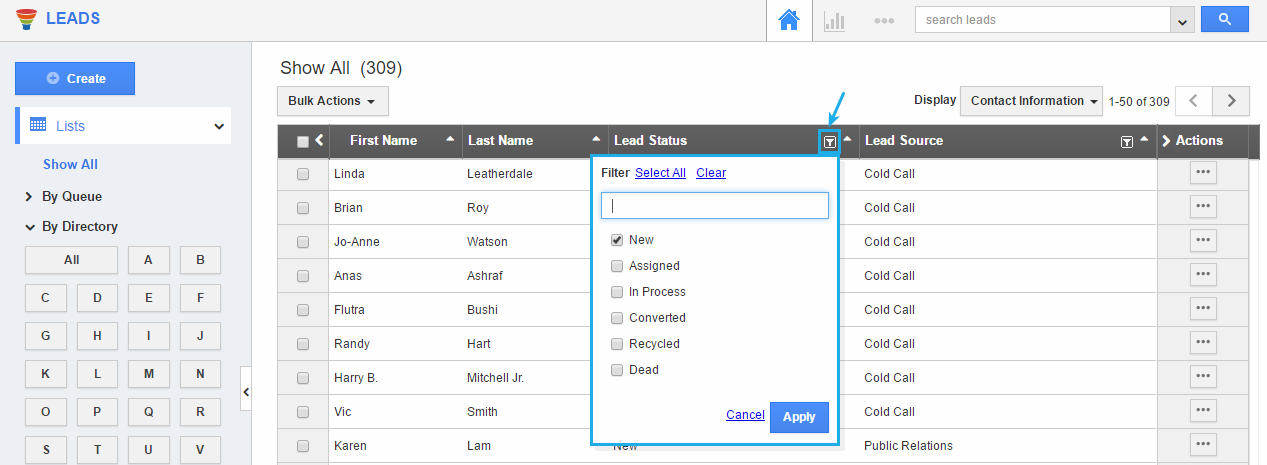
Task: Check the Converted status filter option
Action: pos(617,318)
